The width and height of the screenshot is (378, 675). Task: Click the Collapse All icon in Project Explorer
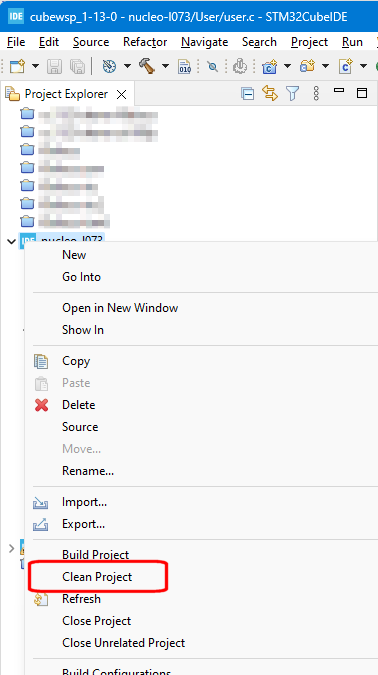[248, 93]
